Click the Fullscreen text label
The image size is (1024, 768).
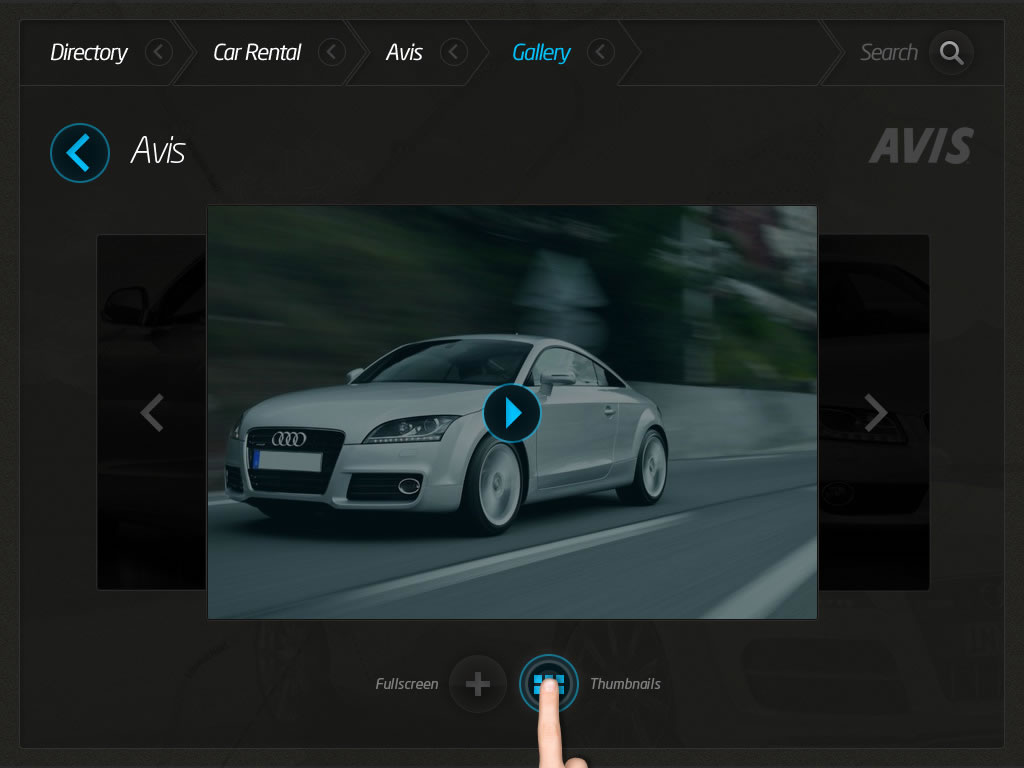coord(407,684)
